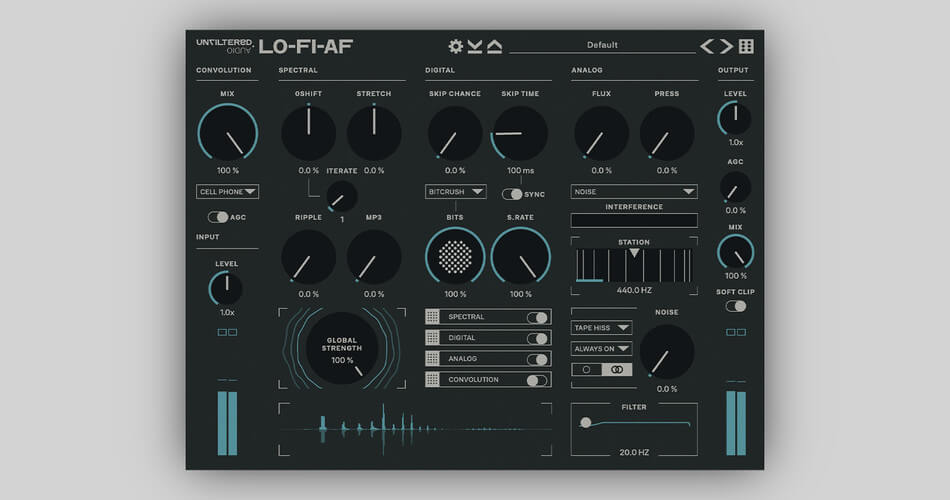Toggle the Convolution AGC switch
The height and width of the screenshot is (500, 950).
(x=218, y=217)
